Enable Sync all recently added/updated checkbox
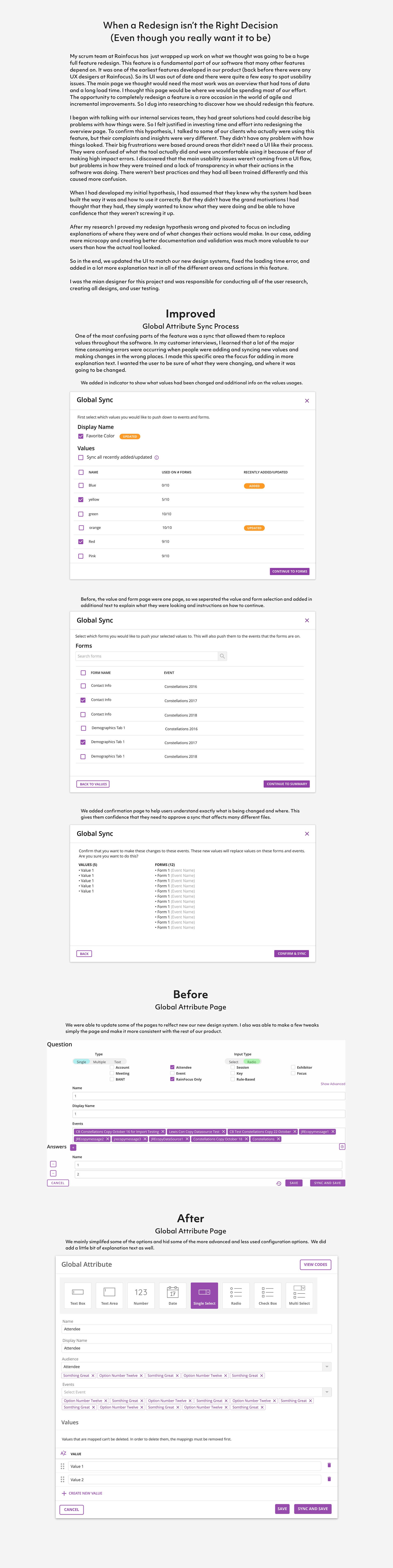The width and height of the screenshot is (393, 1568). pyautogui.click(x=81, y=458)
